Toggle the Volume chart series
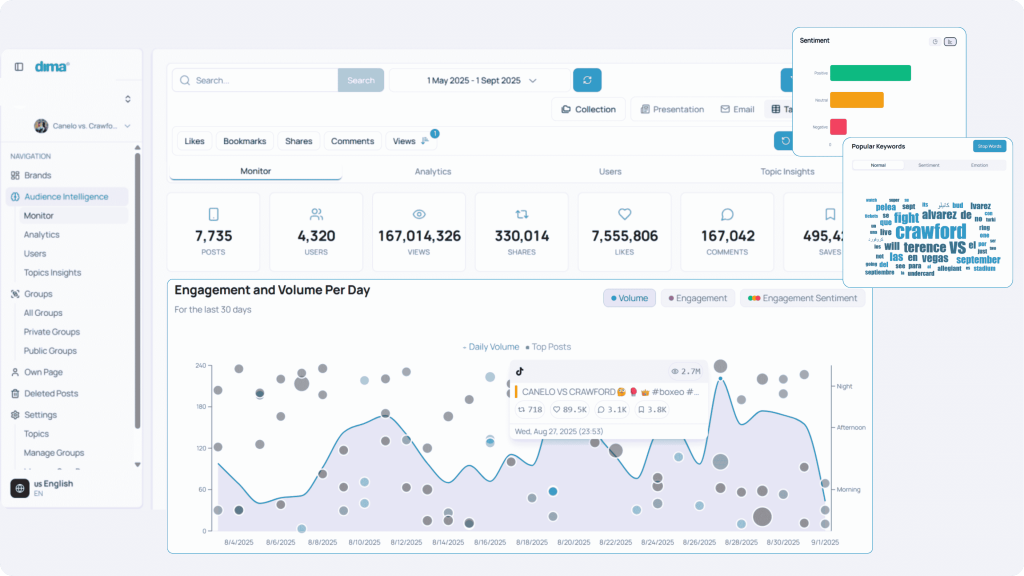The image size is (1024, 576). click(x=629, y=298)
